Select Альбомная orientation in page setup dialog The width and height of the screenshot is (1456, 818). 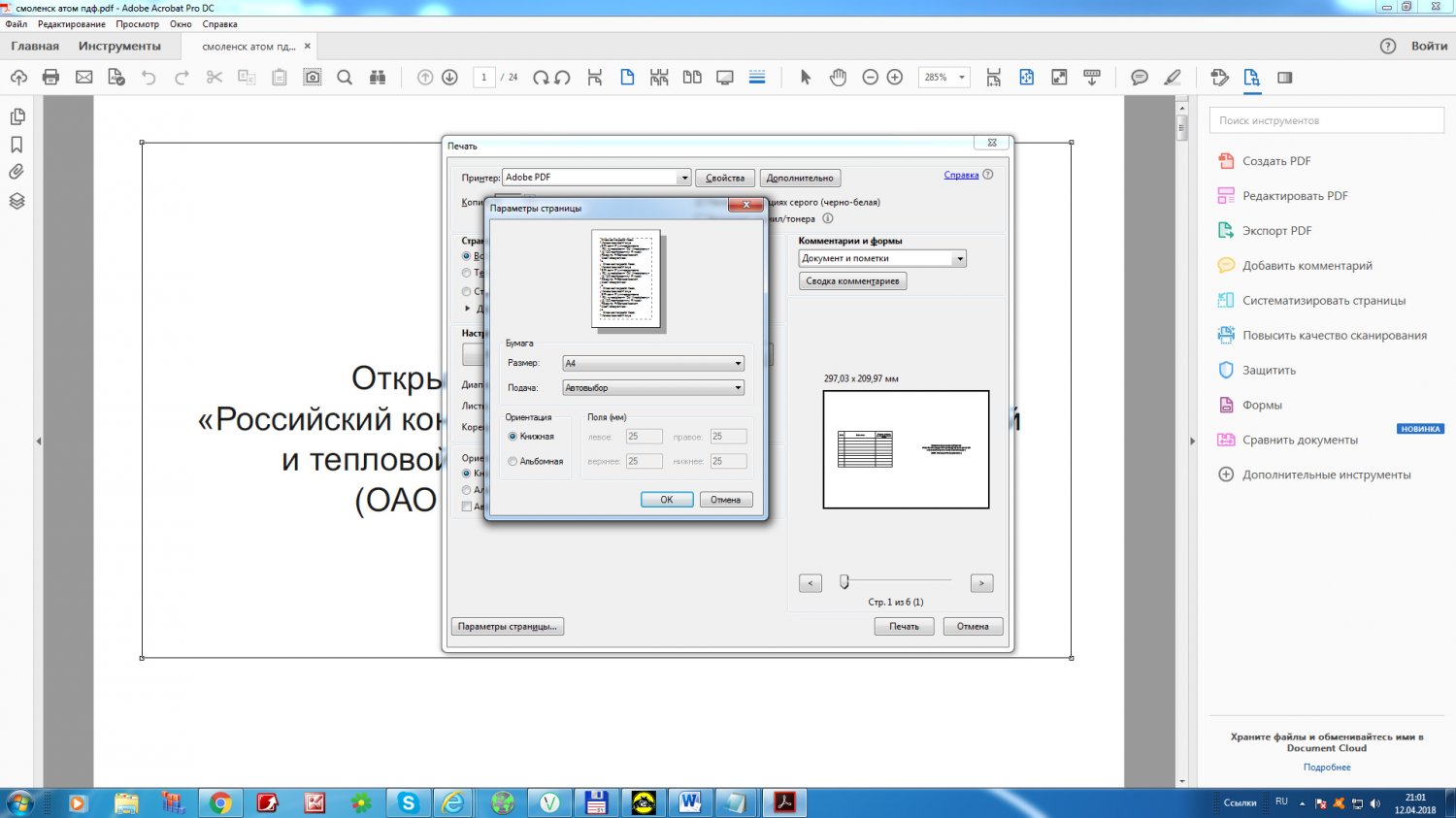tap(536, 461)
